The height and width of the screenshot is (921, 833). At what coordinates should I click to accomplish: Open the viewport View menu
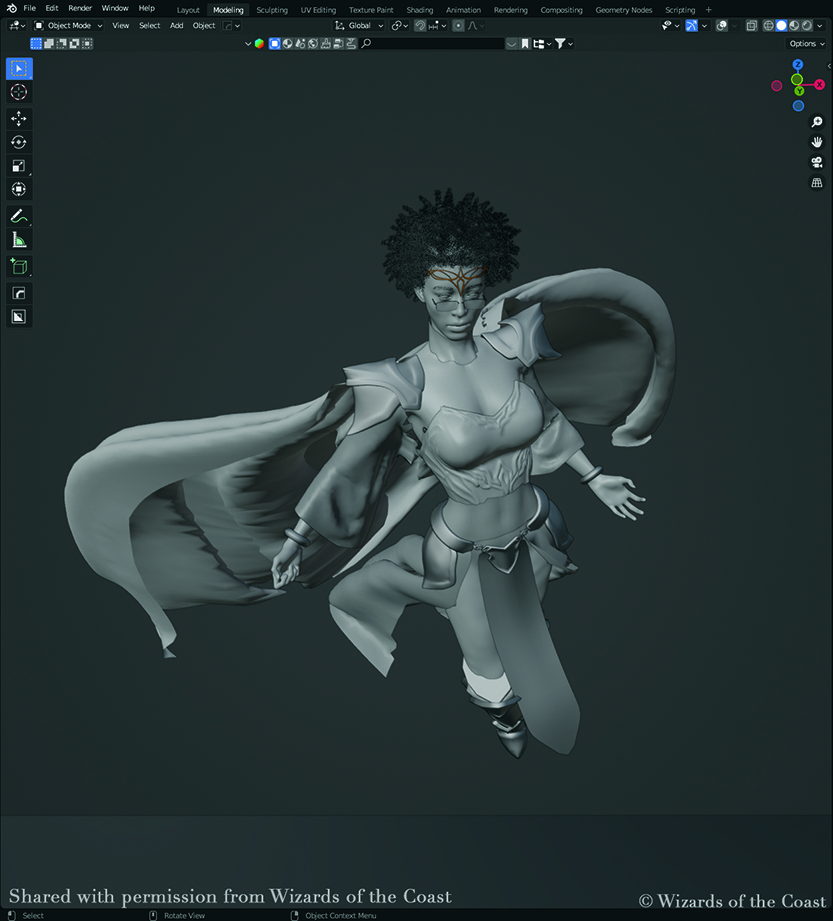coord(120,26)
